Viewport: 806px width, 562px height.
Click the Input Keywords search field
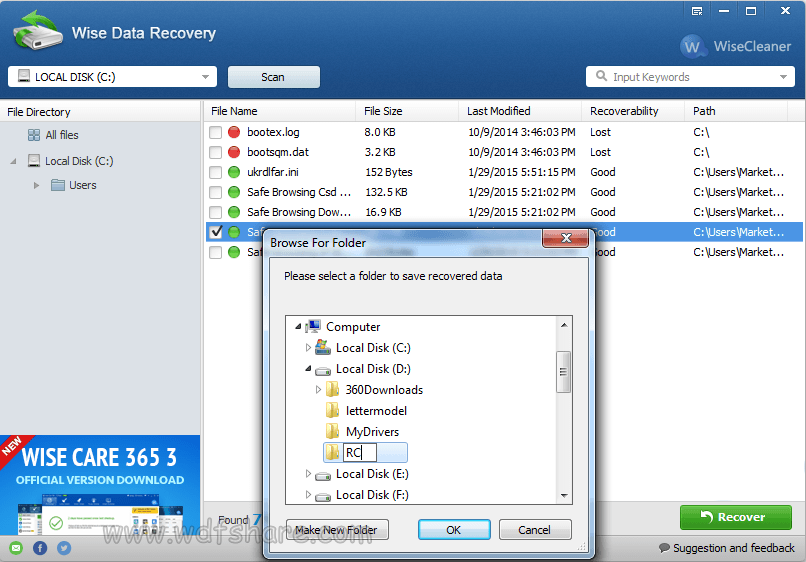[x=690, y=77]
